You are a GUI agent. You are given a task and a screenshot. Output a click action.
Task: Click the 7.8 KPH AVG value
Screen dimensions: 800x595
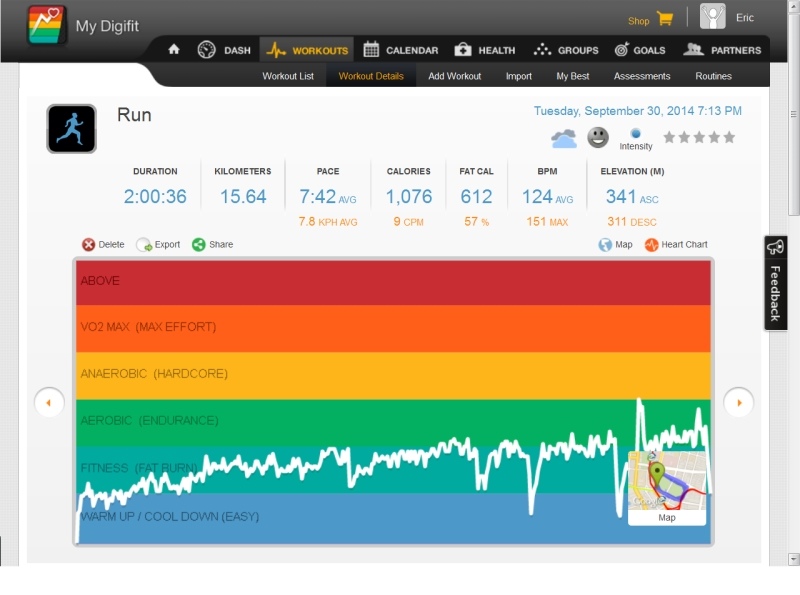coord(328,221)
